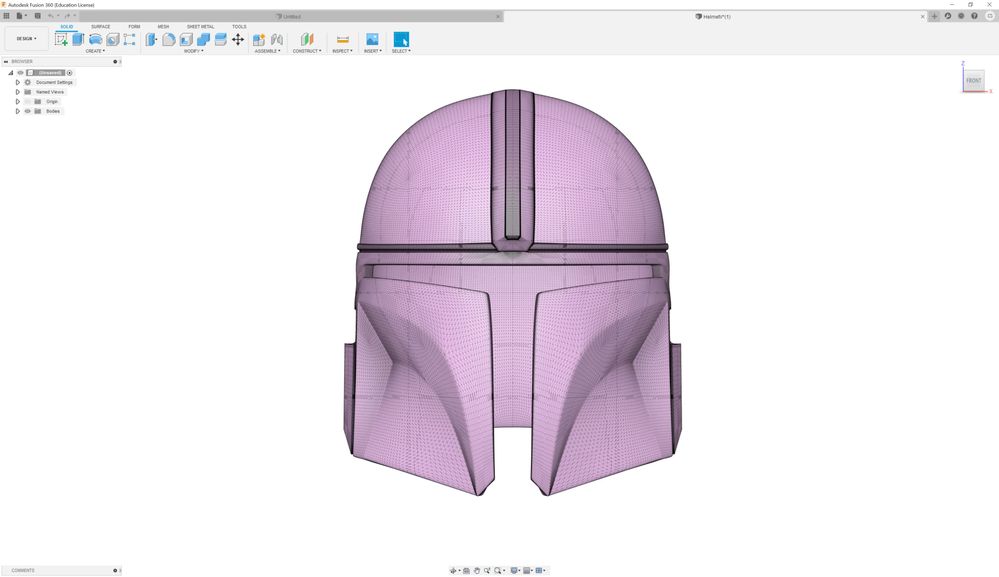Switch to the Solid tab

click(x=67, y=27)
